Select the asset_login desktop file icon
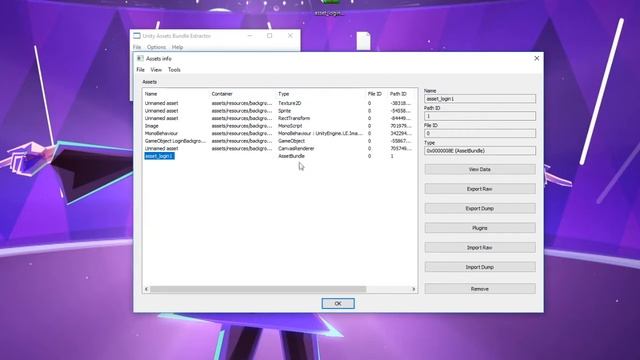The image size is (640, 360). [329, 7]
